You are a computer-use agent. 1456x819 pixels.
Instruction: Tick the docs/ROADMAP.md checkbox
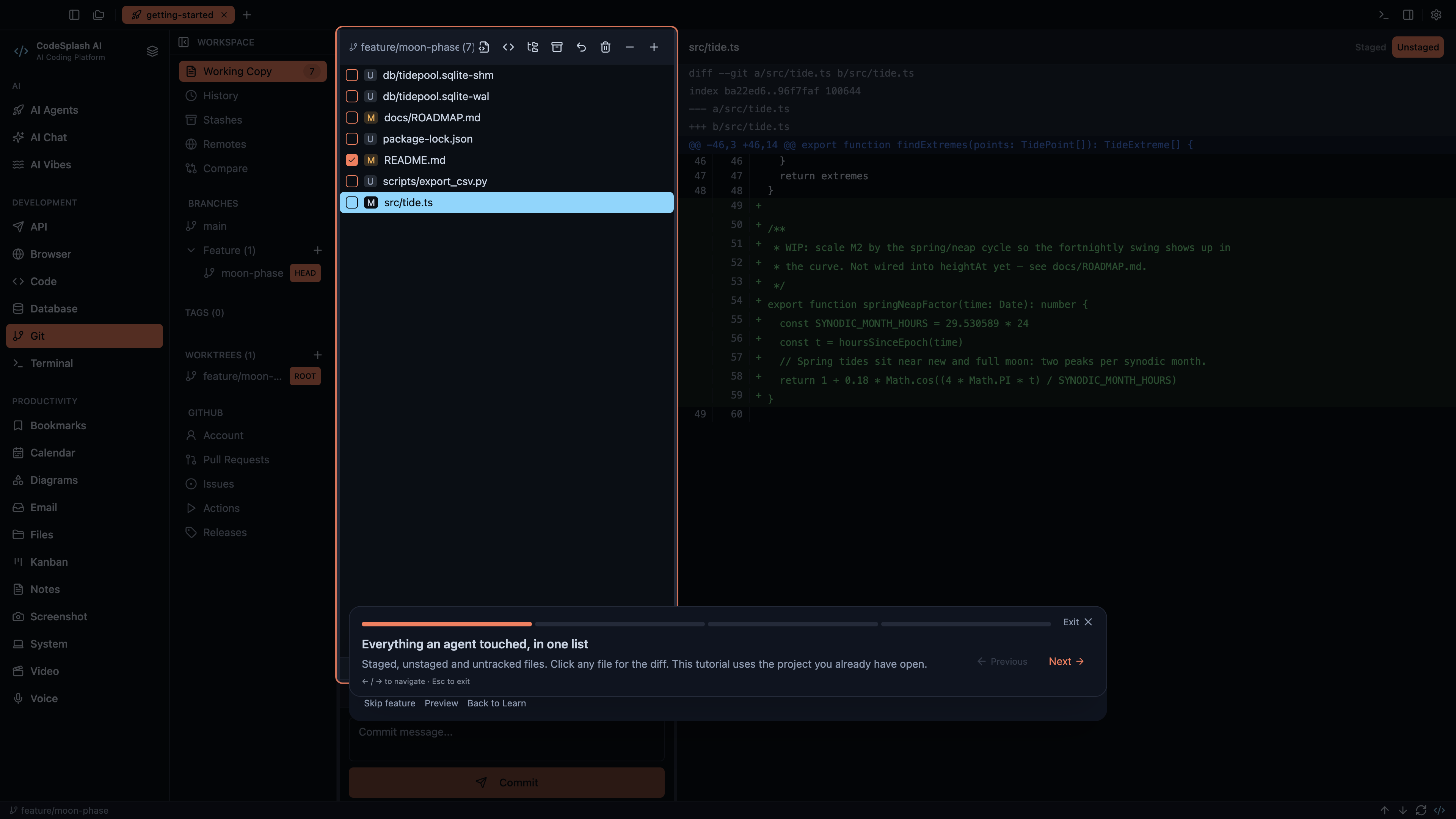[x=351, y=118]
